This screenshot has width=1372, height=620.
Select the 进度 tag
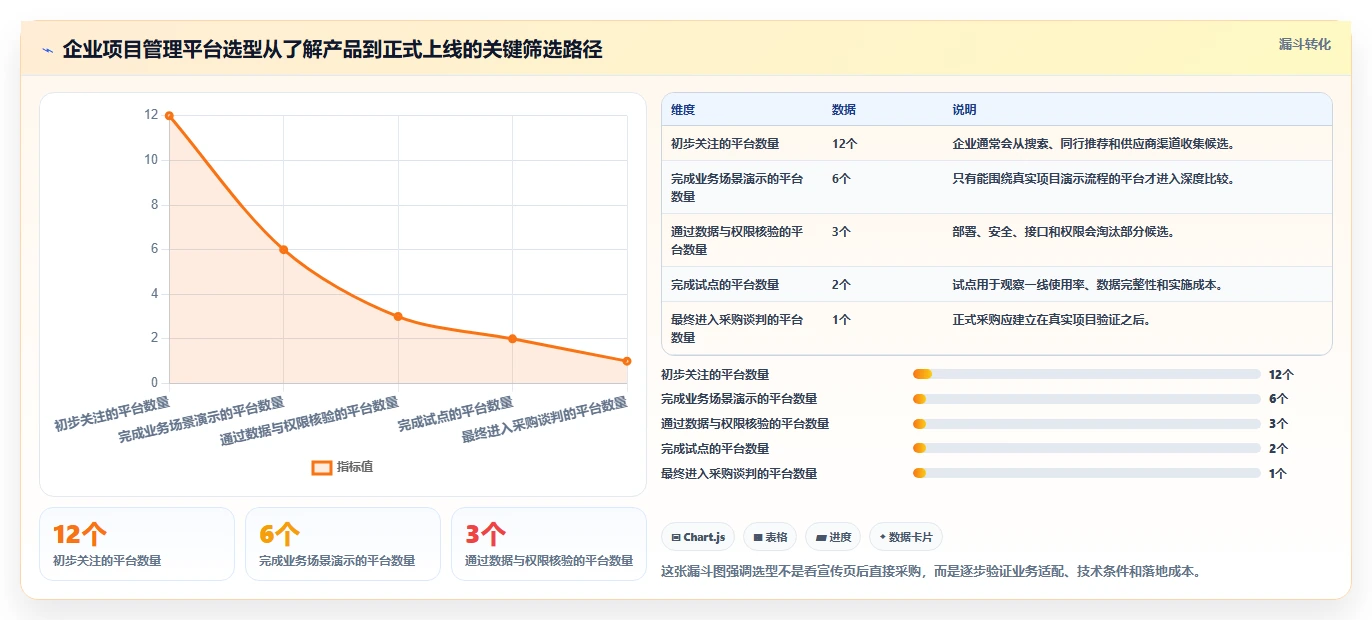(833, 537)
